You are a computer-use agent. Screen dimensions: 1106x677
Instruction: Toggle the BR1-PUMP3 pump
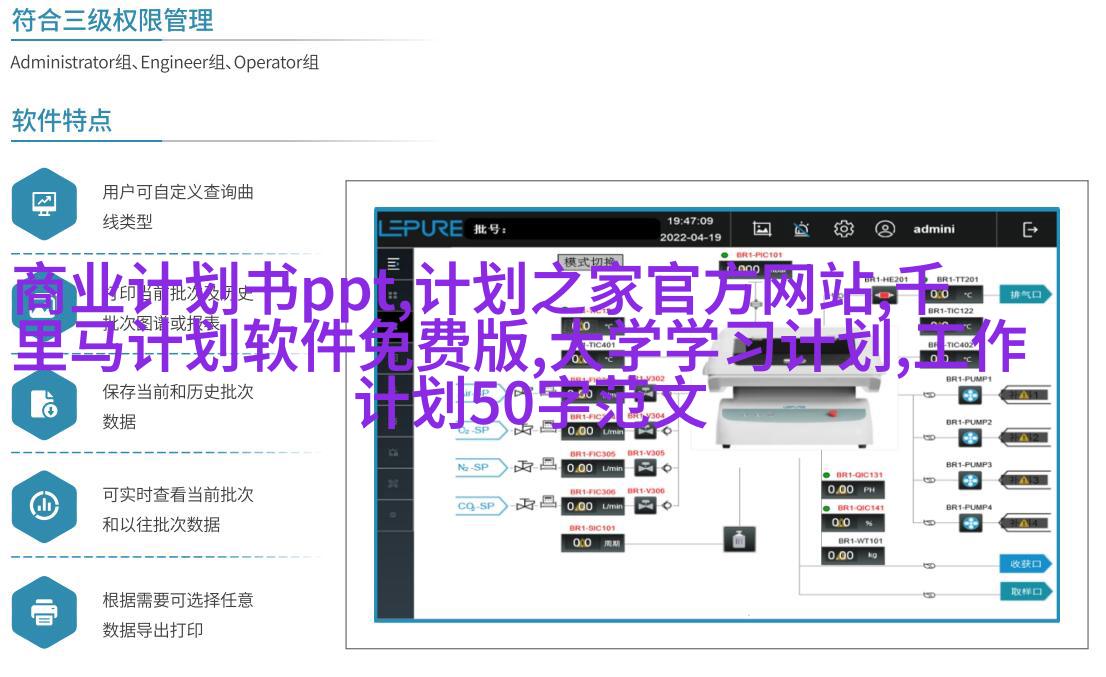pos(970,480)
